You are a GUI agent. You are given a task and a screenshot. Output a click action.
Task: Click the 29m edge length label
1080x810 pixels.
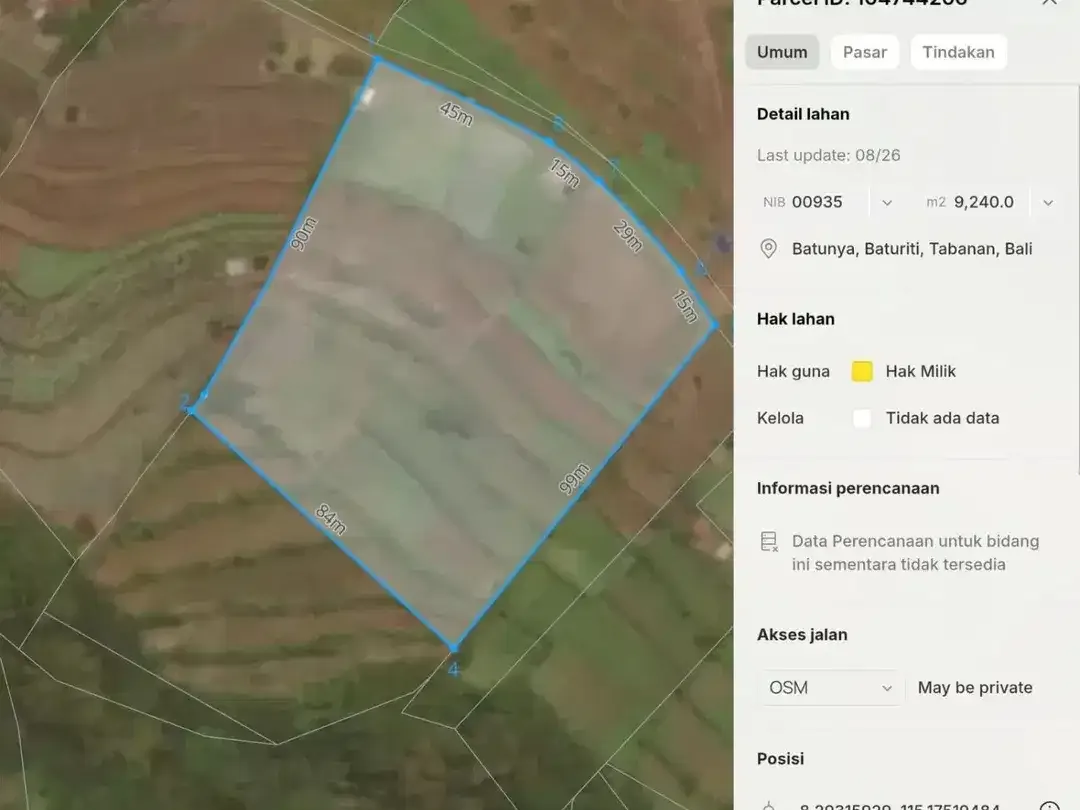(627, 236)
